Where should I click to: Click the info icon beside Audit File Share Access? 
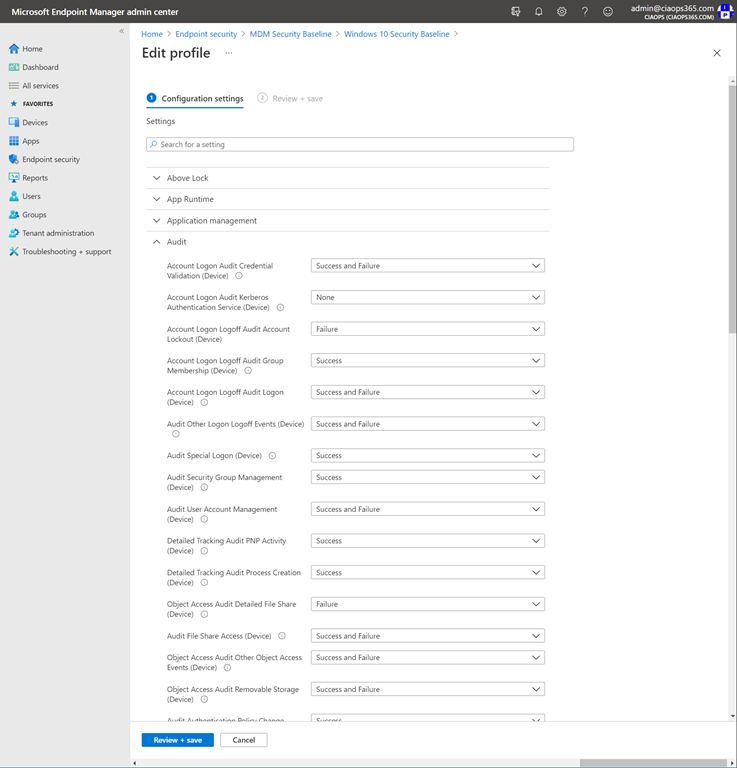(282, 636)
